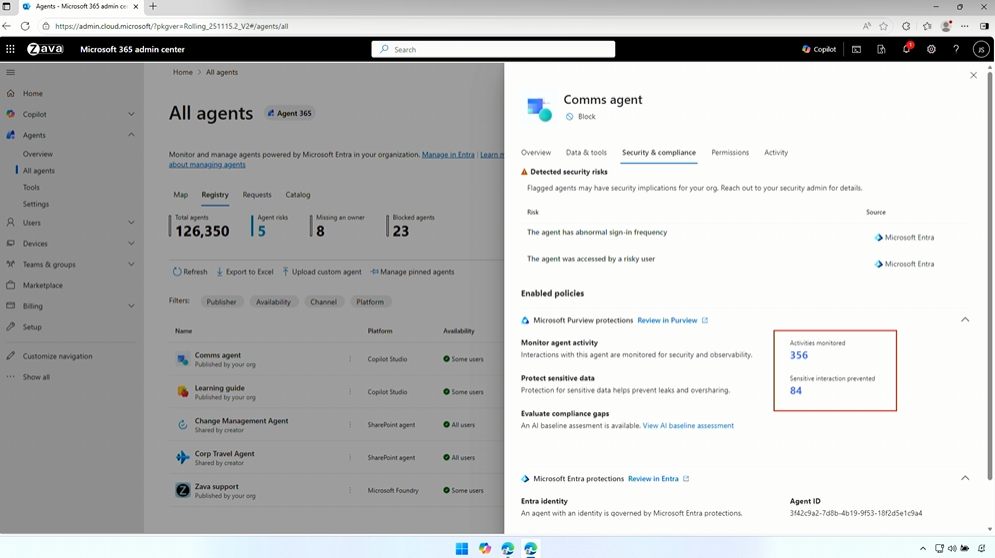Click the Learning guide agent icon
Screen dimensions: 995x558
click(183, 392)
